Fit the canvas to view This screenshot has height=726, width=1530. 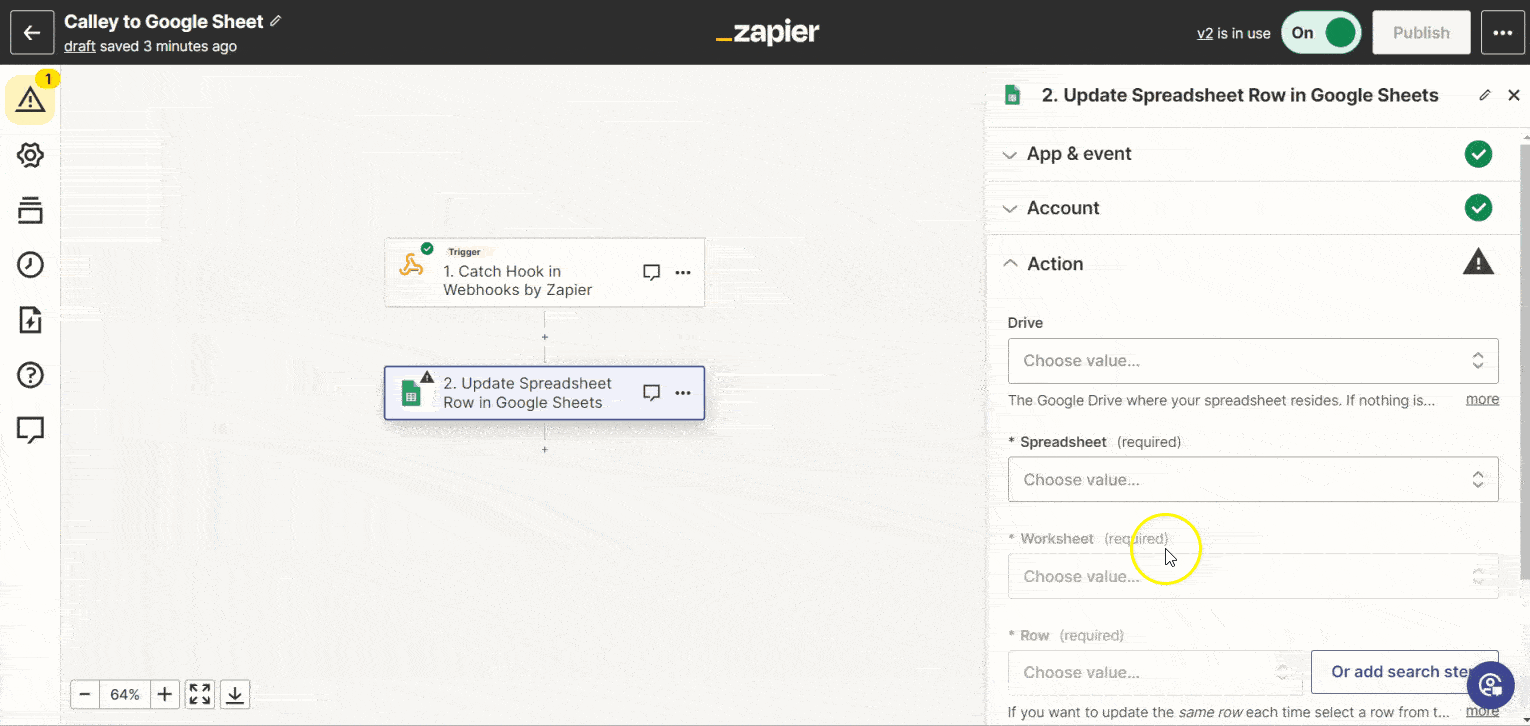tap(200, 694)
